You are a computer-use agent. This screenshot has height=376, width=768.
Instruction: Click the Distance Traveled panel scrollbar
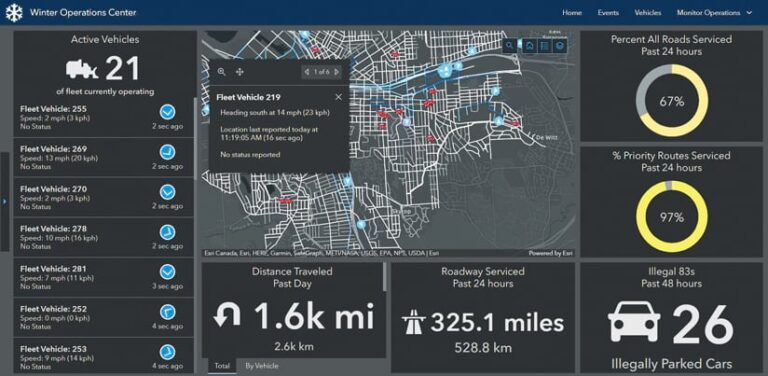pyautogui.click(x=384, y=277)
